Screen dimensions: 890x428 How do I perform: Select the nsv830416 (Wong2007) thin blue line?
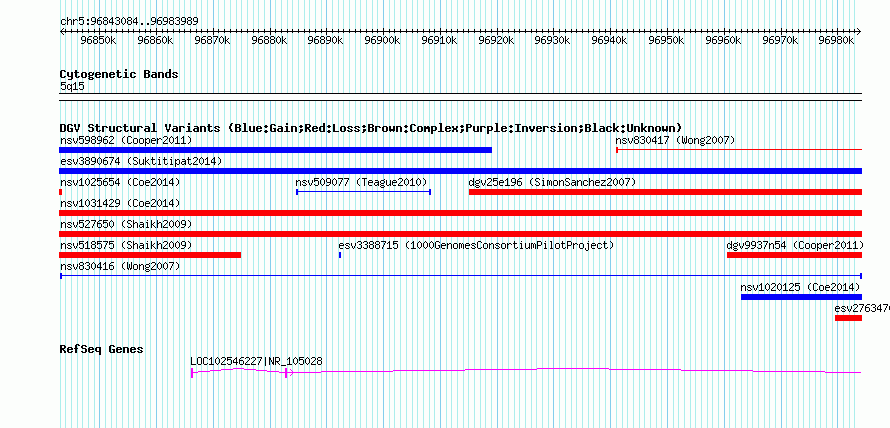click(x=460, y=276)
